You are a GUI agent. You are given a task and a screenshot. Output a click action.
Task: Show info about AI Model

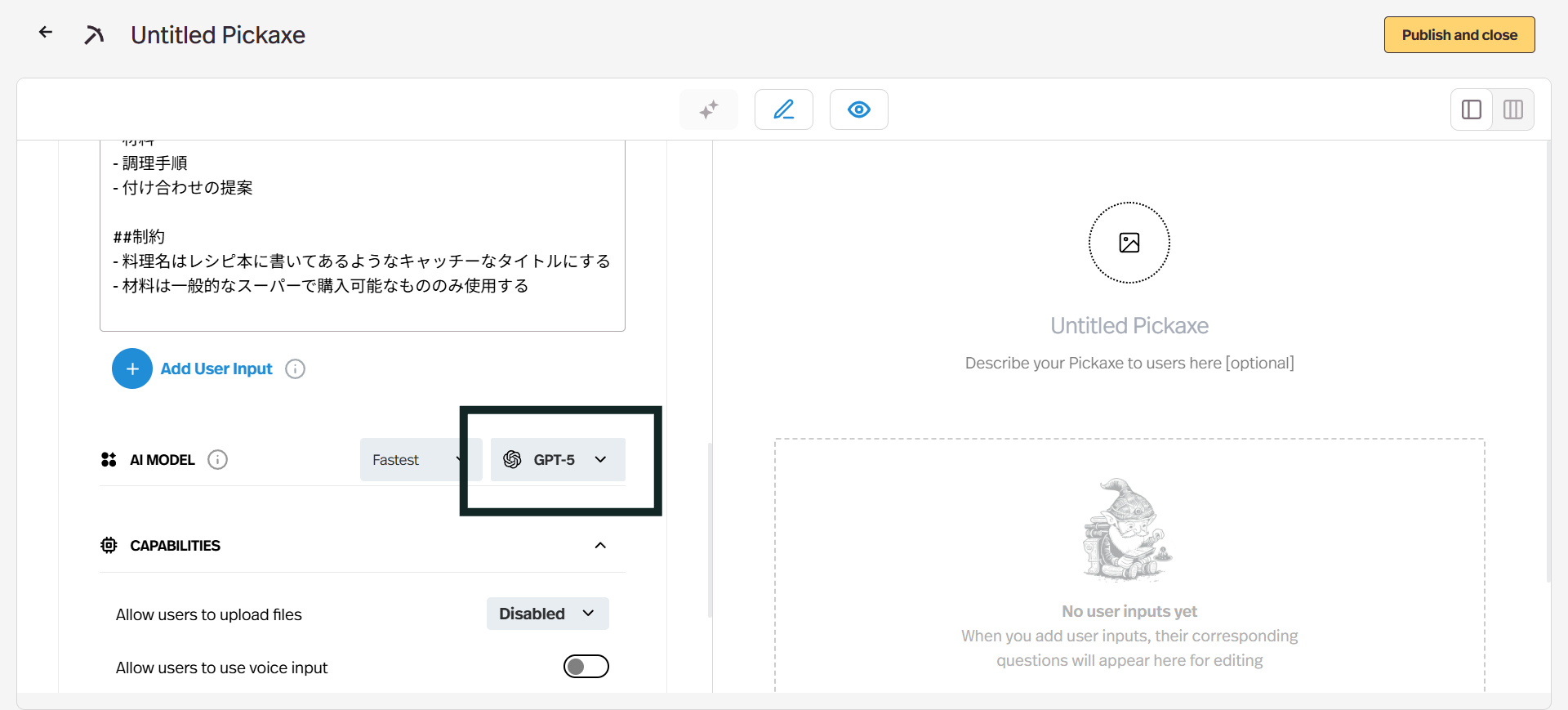(217, 460)
